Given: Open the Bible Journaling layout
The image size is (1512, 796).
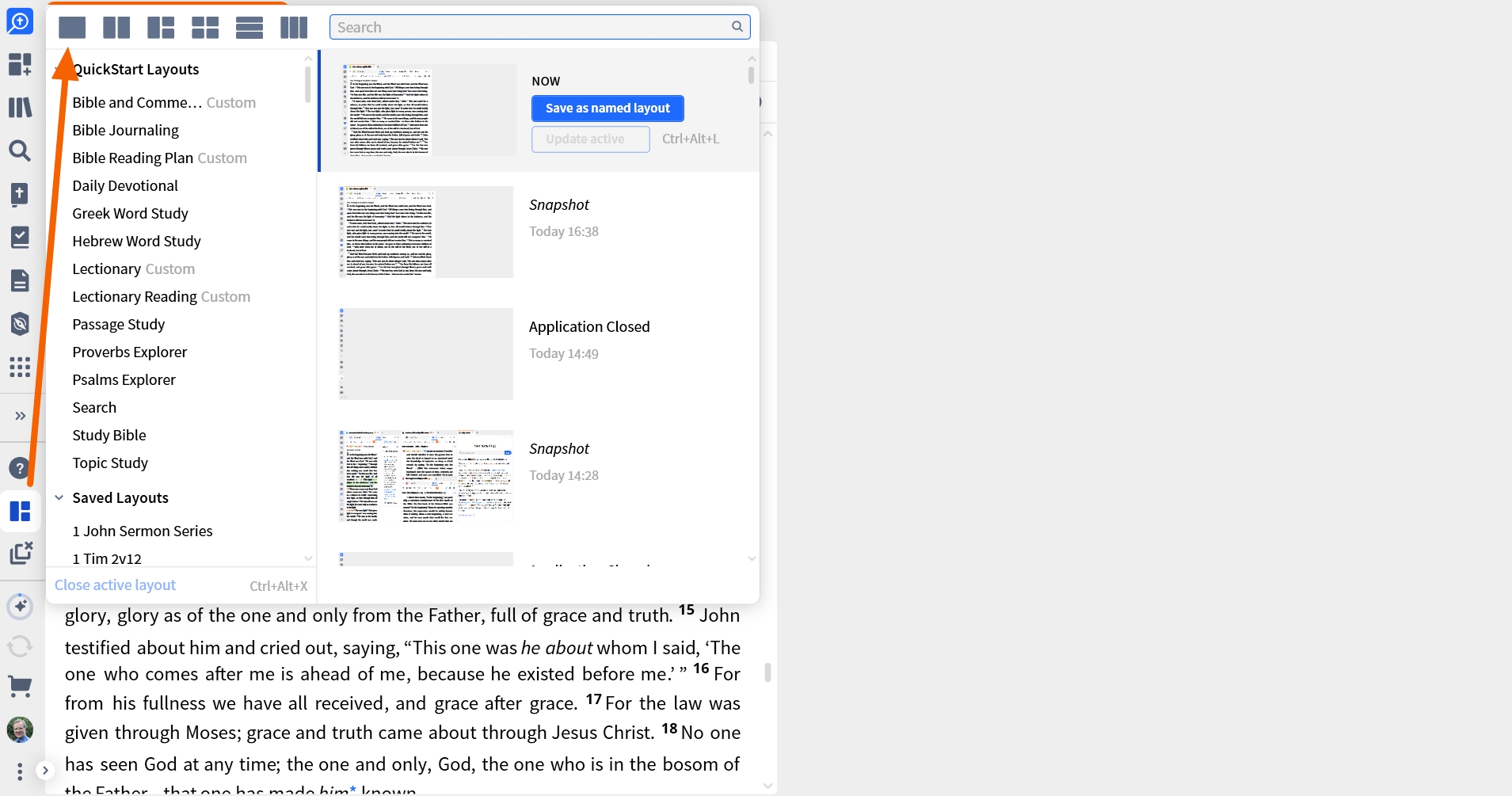Looking at the screenshot, I should point(126,130).
